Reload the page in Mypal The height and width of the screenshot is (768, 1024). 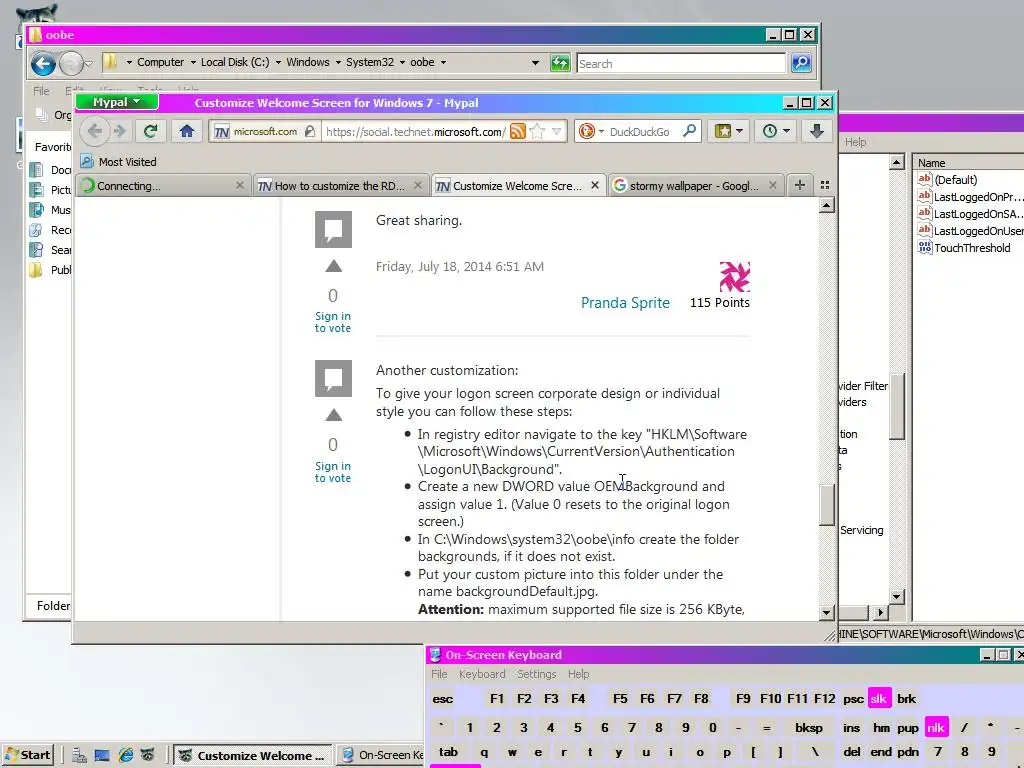coord(150,131)
